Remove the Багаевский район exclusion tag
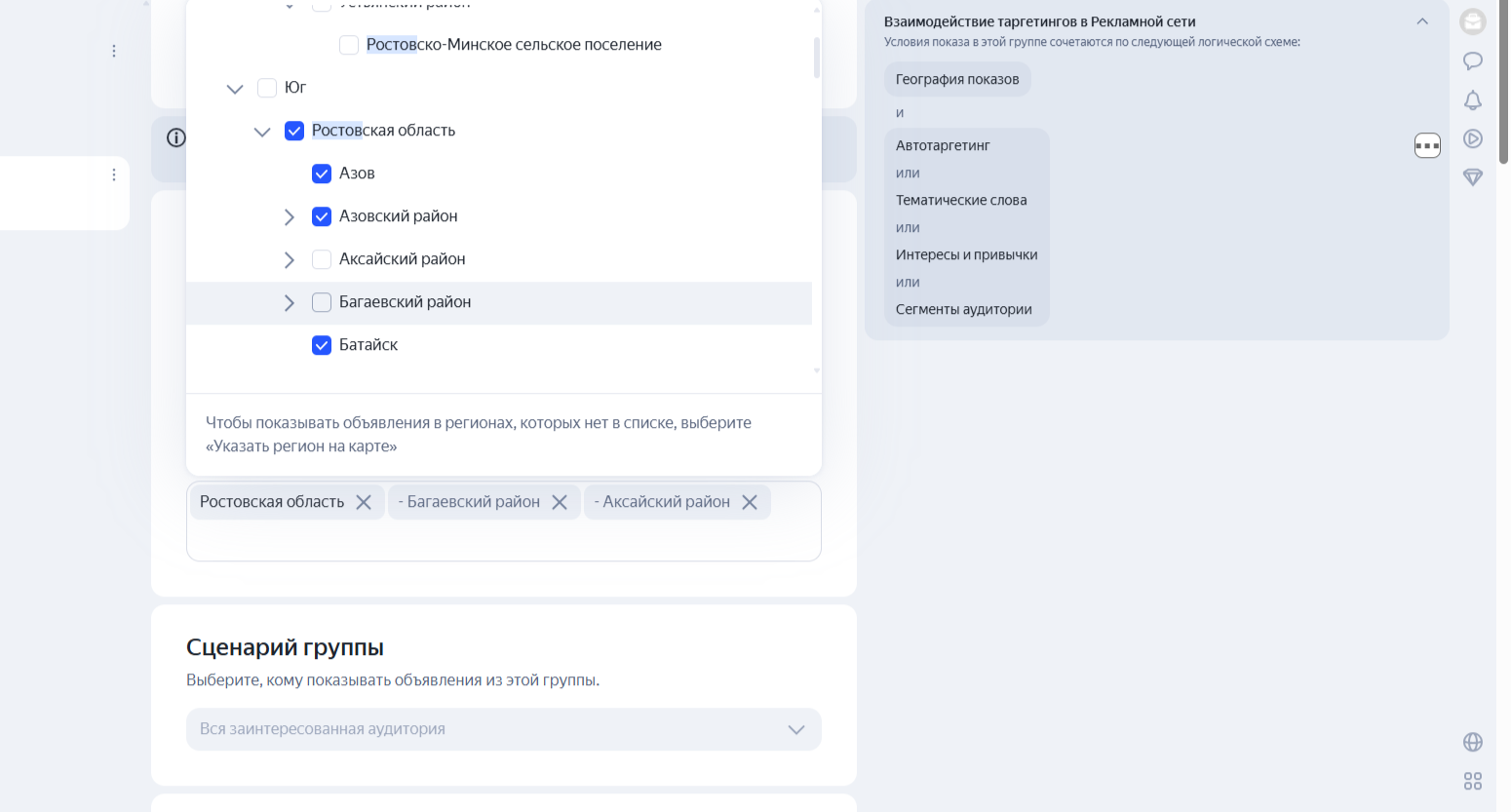Image resolution: width=1511 pixels, height=812 pixels. click(x=560, y=502)
